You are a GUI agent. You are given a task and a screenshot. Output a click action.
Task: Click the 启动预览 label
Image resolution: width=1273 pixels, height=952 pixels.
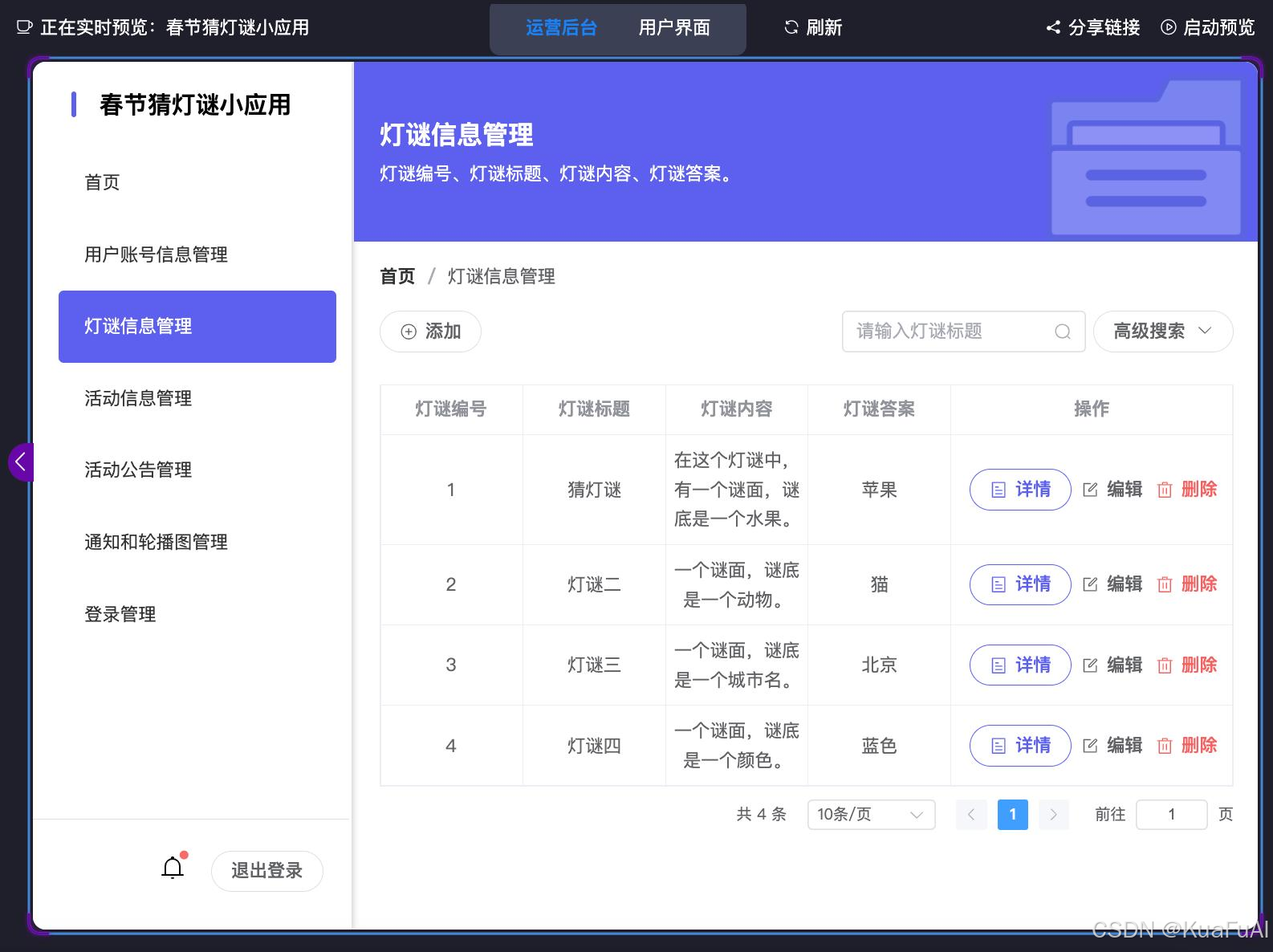pyautogui.click(x=1219, y=28)
